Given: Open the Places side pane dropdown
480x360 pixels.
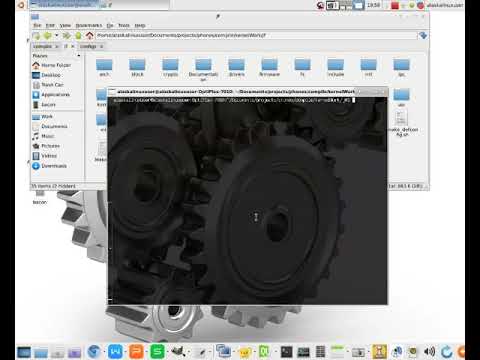Looking at the screenshot, I should coord(79,56).
